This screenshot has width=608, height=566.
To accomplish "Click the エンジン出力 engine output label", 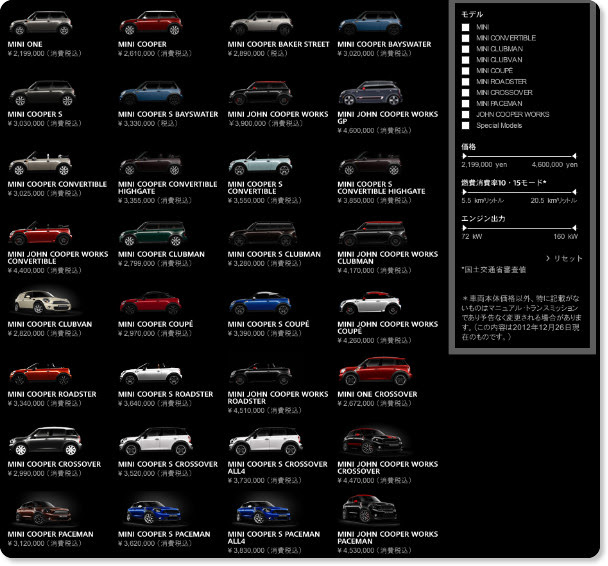I will [x=483, y=218].
